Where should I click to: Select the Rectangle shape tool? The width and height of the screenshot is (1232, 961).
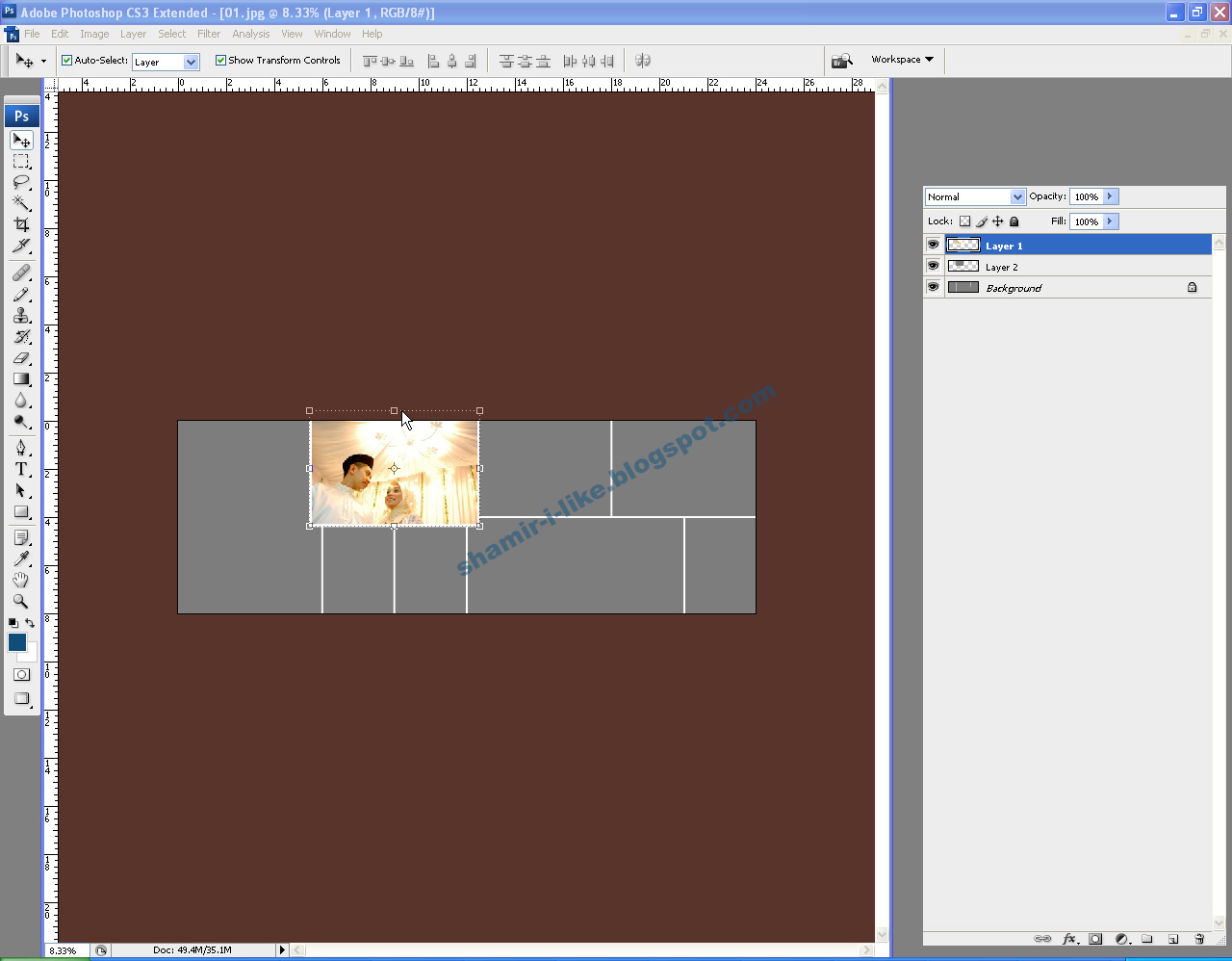(21, 511)
